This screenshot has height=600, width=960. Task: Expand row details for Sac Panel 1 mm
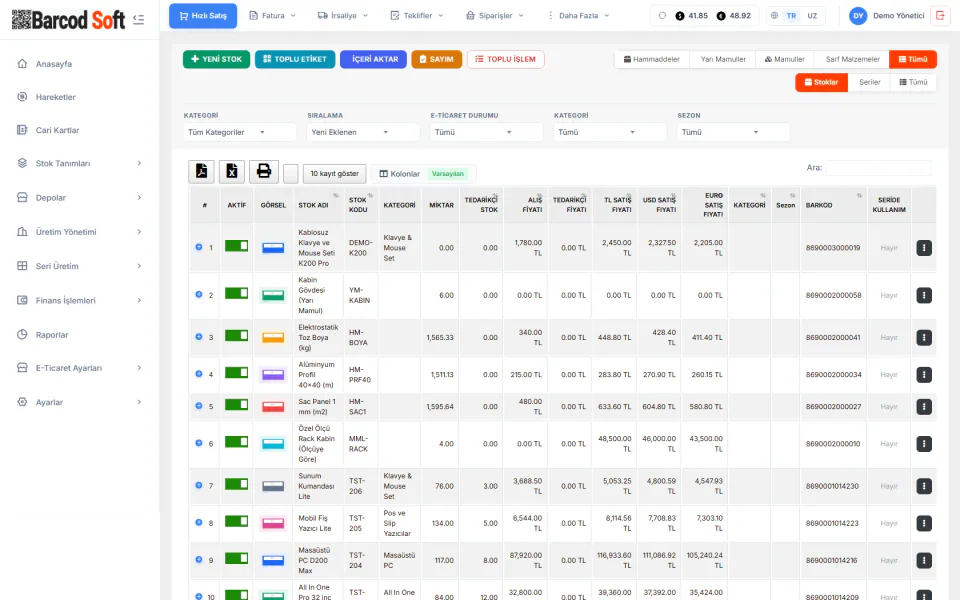tap(199, 406)
